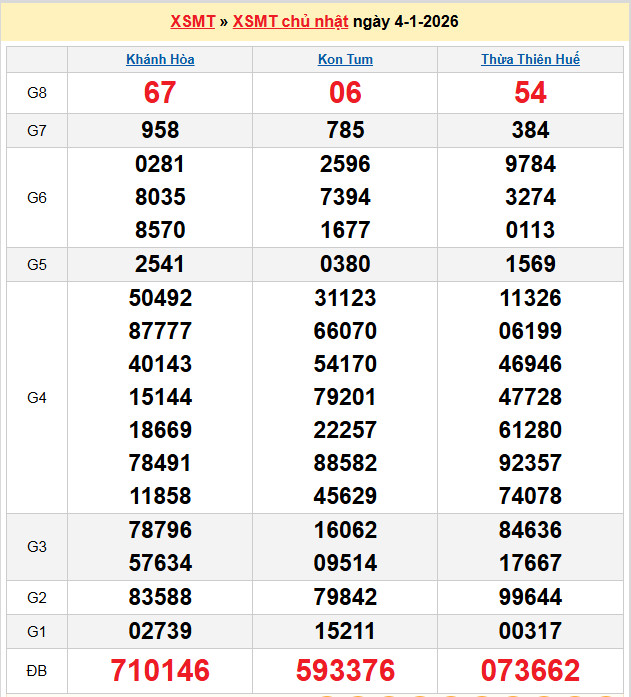
Task: Select the Thừa Thiên Huế G5 number 1569
Action: pos(530,265)
